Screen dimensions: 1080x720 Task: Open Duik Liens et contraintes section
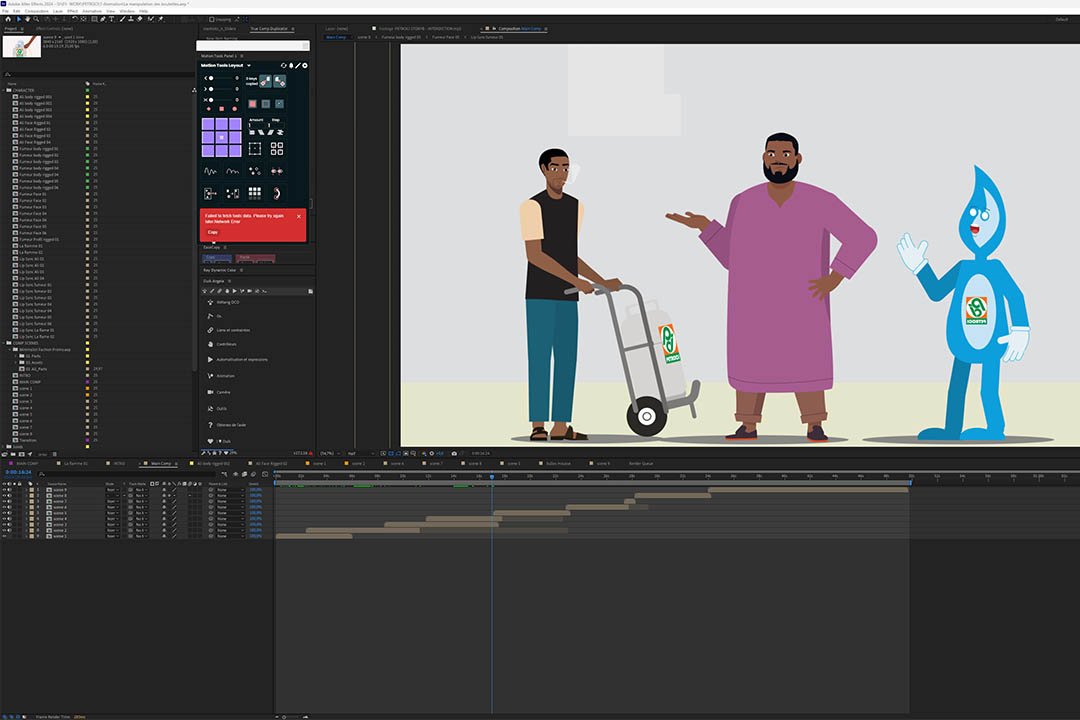[x=233, y=330]
